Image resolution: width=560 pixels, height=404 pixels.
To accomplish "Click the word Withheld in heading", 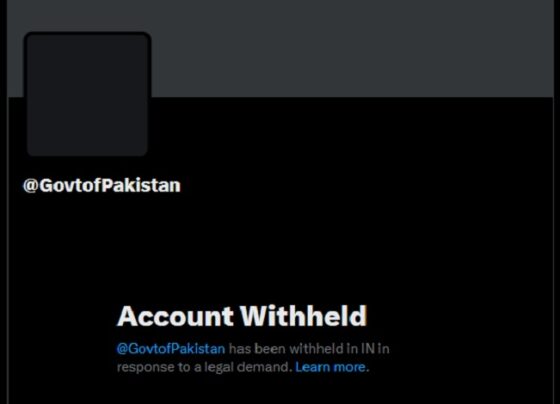I will (x=303, y=316).
